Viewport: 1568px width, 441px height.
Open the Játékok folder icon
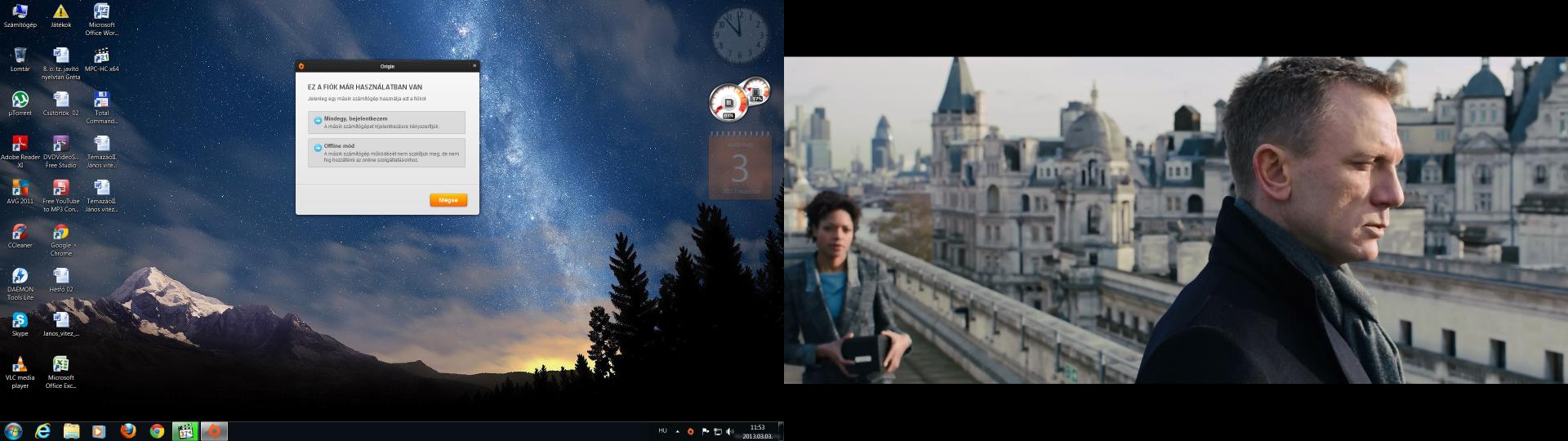pyautogui.click(x=60, y=16)
